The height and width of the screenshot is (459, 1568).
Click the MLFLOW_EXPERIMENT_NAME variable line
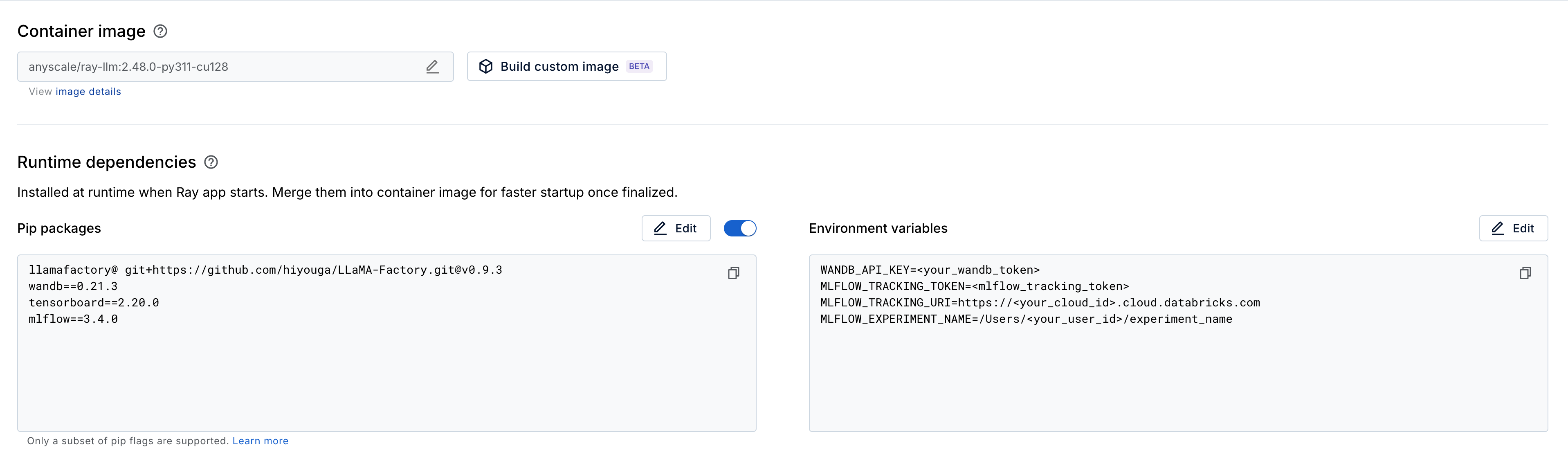(1026, 319)
